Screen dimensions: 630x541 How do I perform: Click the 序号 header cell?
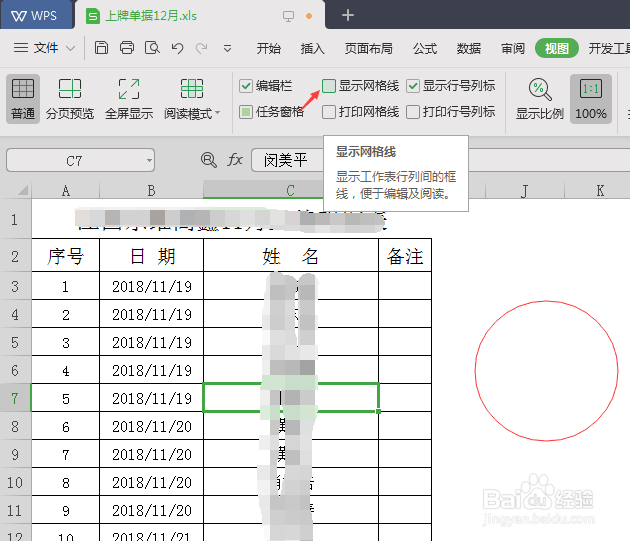(x=65, y=256)
